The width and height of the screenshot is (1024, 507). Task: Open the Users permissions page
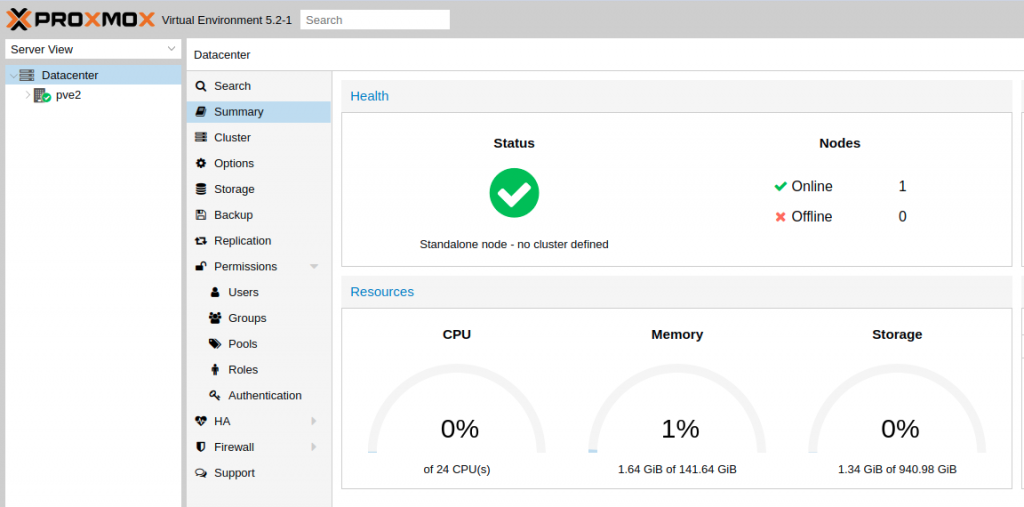click(x=243, y=293)
